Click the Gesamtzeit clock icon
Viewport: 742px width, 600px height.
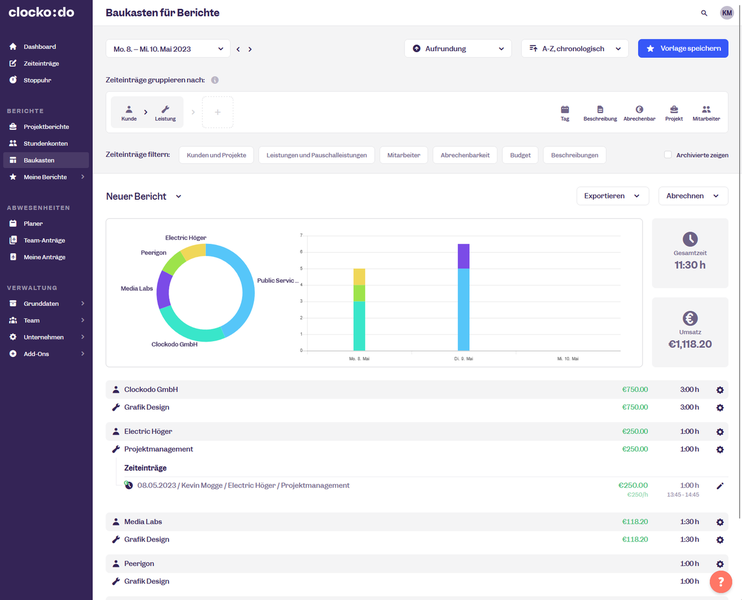click(x=690, y=239)
